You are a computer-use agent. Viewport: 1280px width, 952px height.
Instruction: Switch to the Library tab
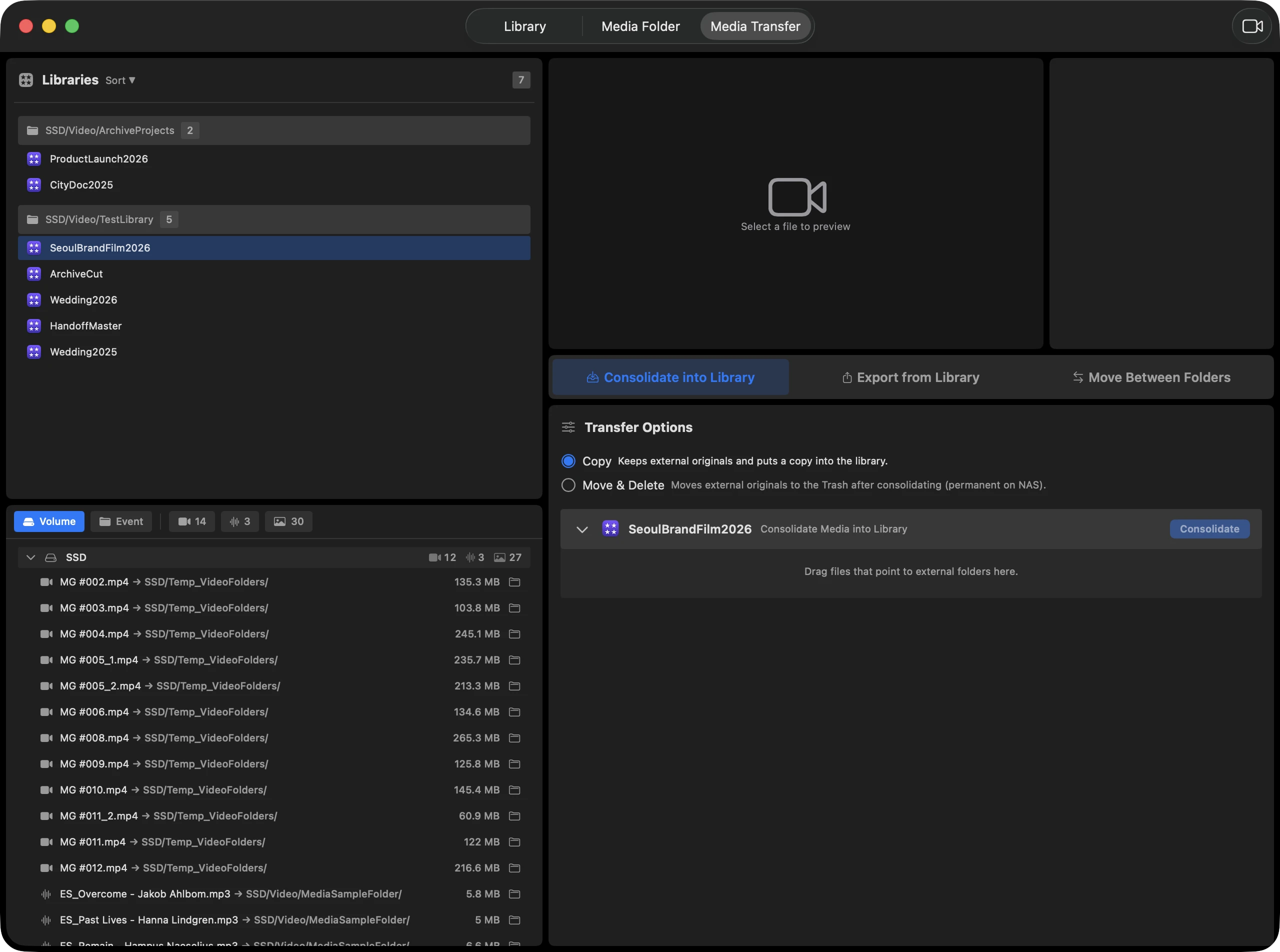[524, 26]
